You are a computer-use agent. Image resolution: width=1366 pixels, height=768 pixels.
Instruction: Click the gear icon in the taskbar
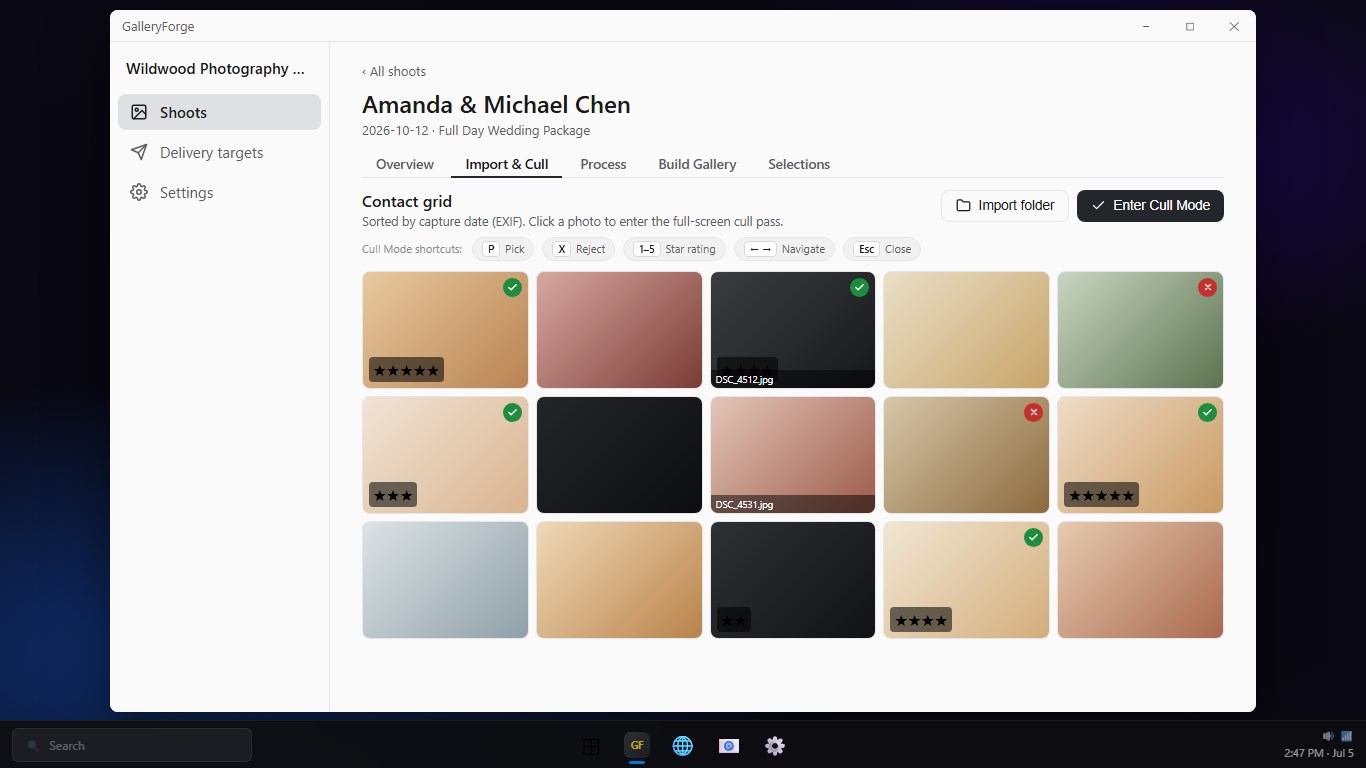coord(775,745)
